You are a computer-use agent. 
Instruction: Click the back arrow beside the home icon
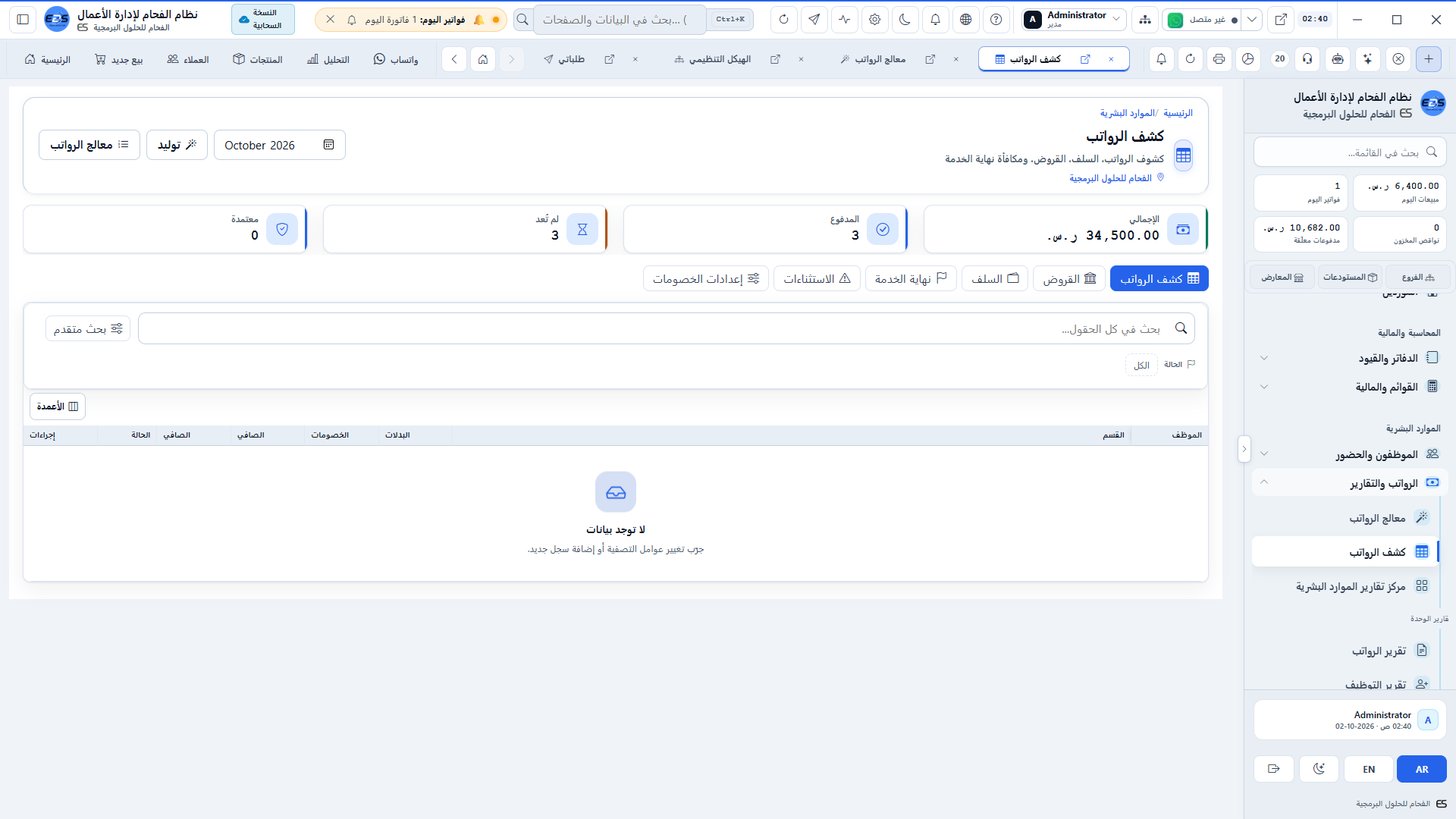454,59
